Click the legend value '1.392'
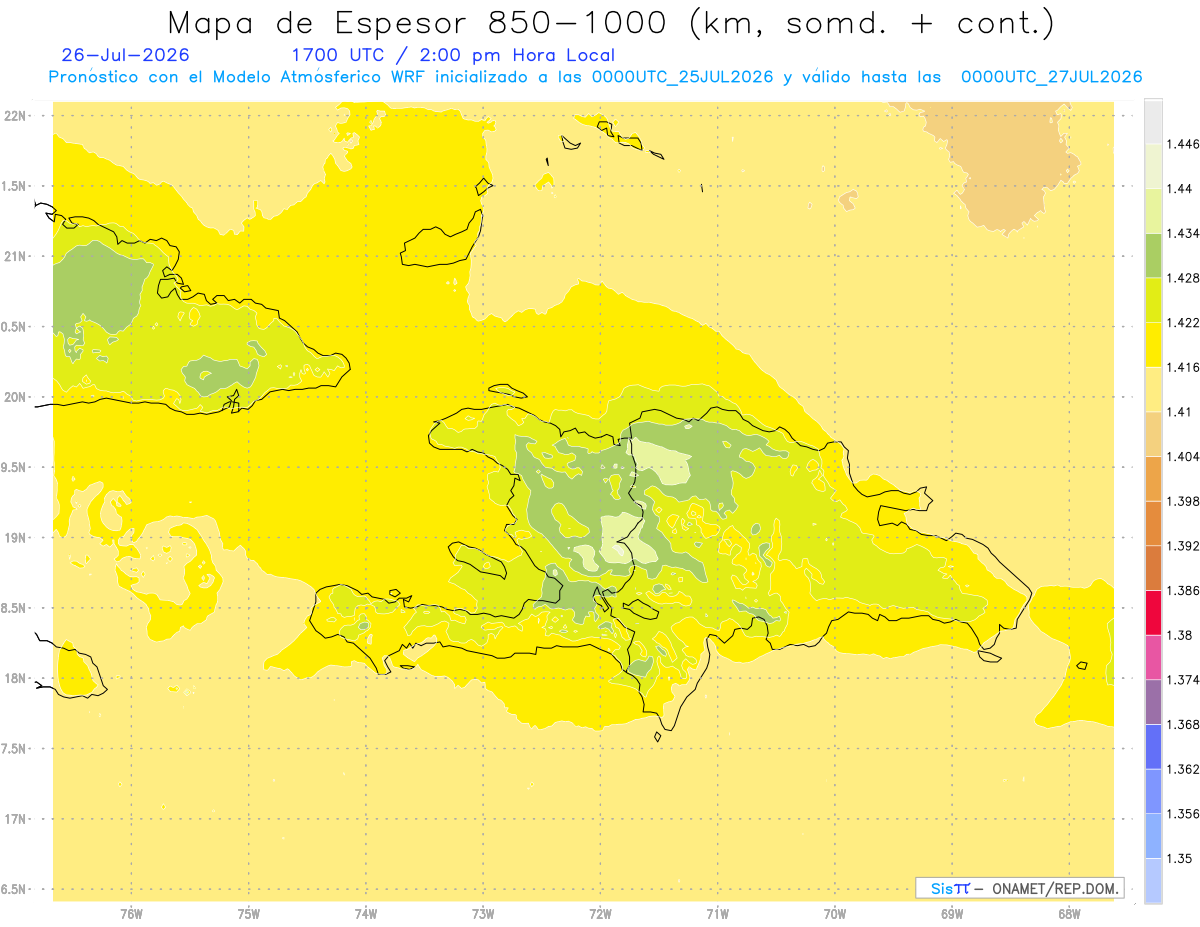Image resolution: width=1200 pixels, height=927 pixels. pos(1183,546)
